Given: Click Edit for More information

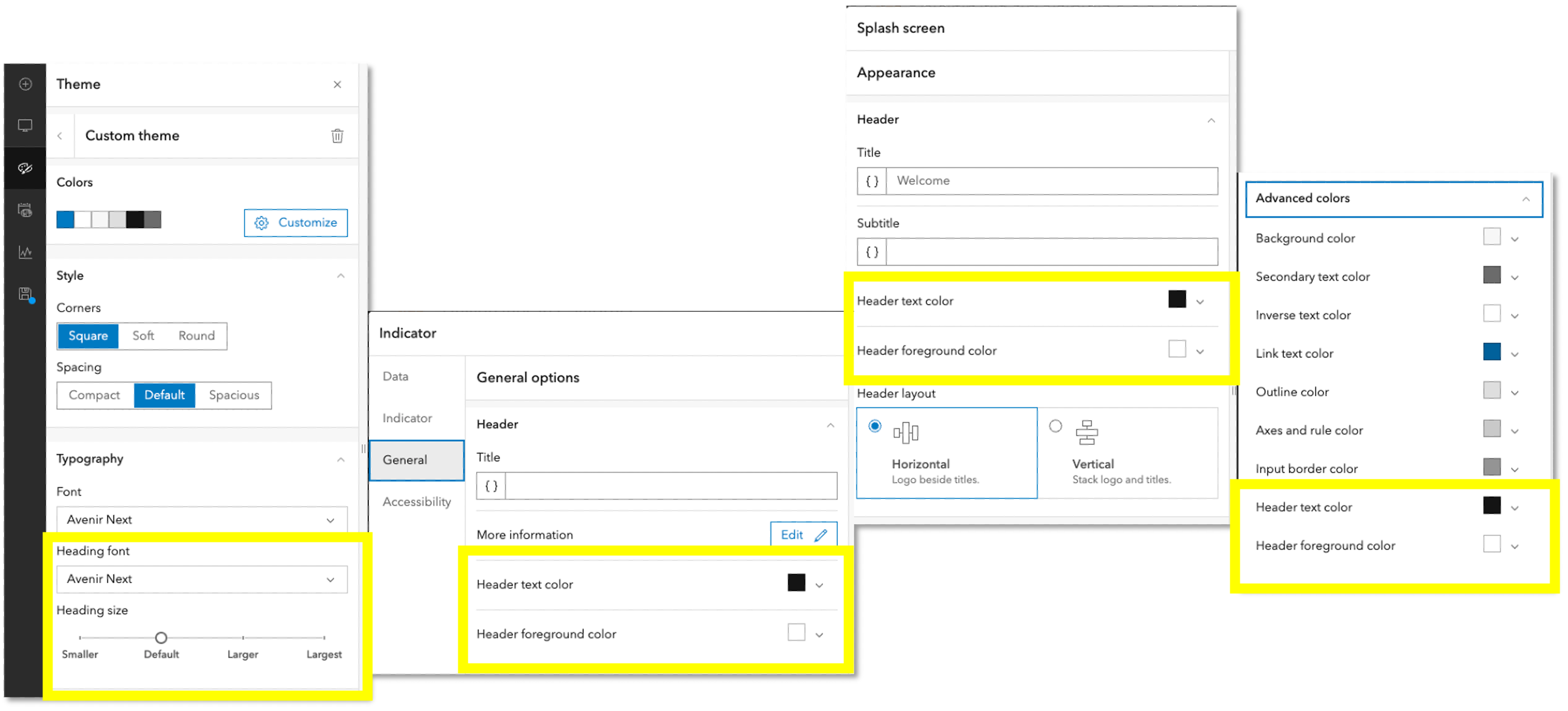Looking at the screenshot, I should (803, 535).
